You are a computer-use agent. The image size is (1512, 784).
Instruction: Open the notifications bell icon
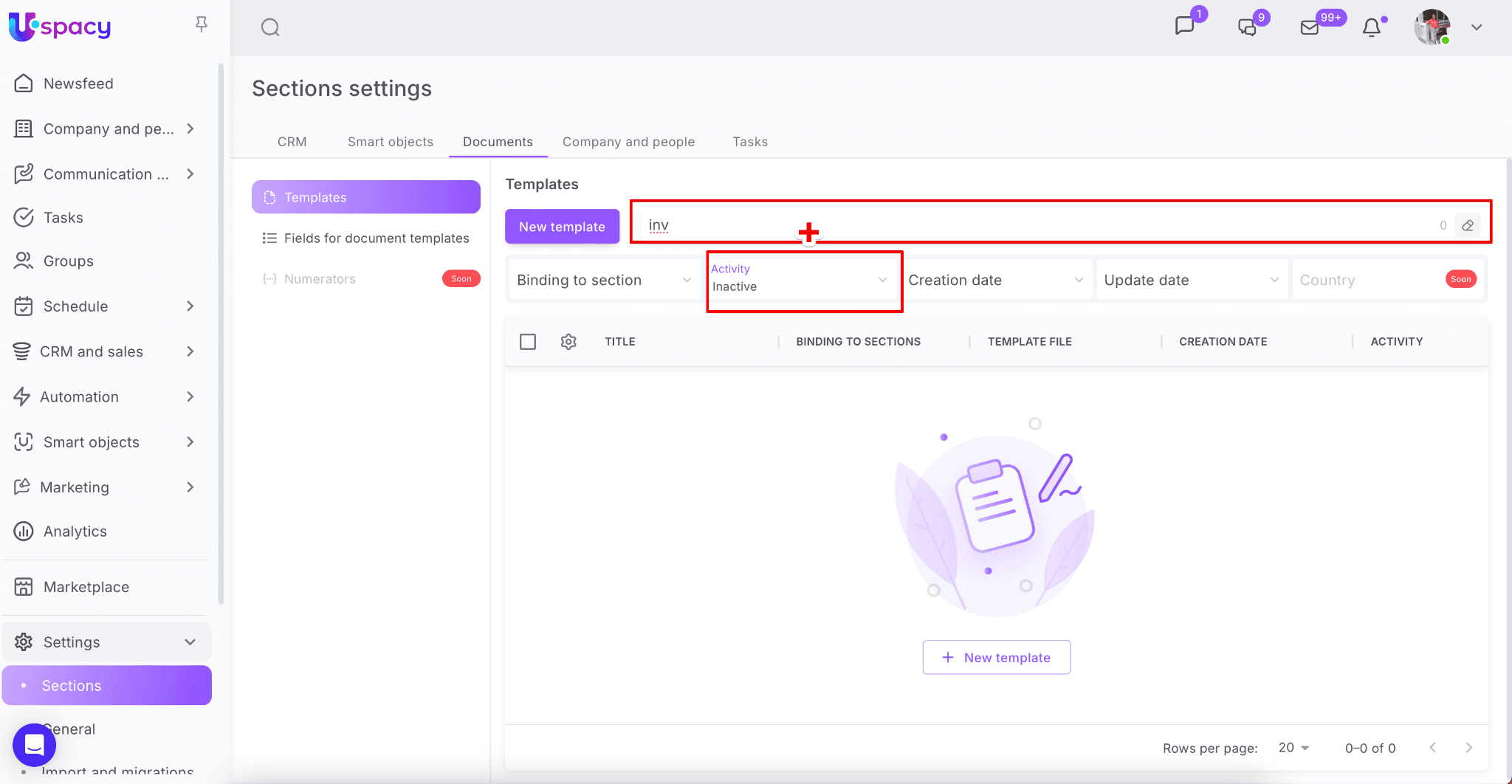tap(1371, 28)
